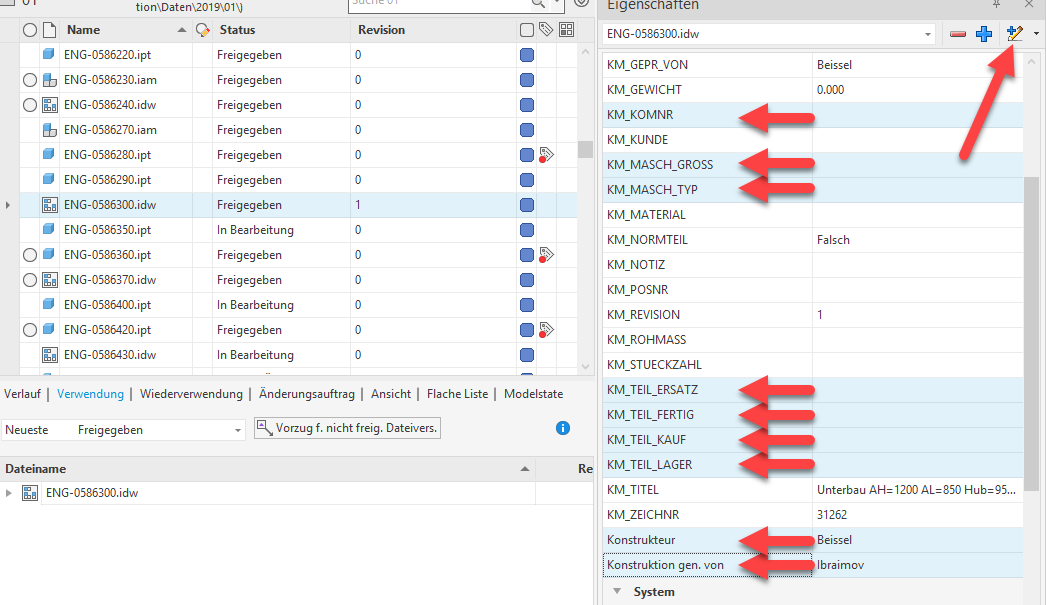The width and height of the screenshot is (1046, 605).
Task: Click the blue state square for ENG-0586400.ipt
Action: click(x=527, y=305)
